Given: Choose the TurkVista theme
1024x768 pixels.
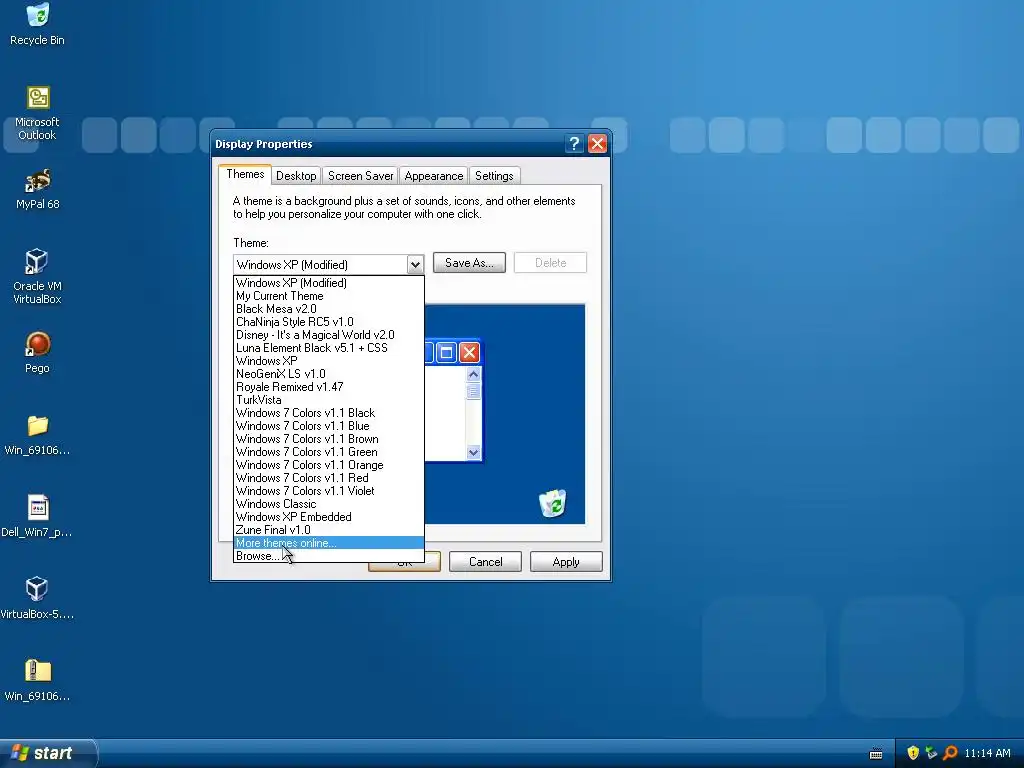Looking at the screenshot, I should click(328, 400).
